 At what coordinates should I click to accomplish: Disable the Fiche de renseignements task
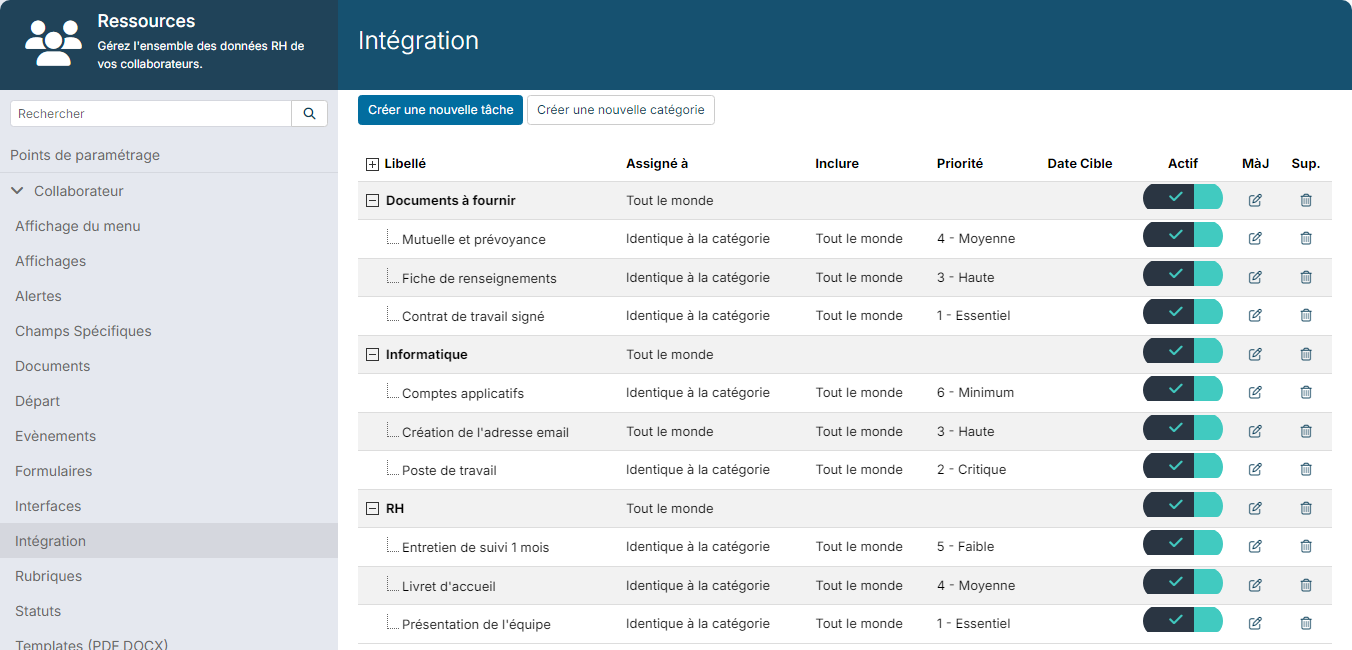point(1183,274)
